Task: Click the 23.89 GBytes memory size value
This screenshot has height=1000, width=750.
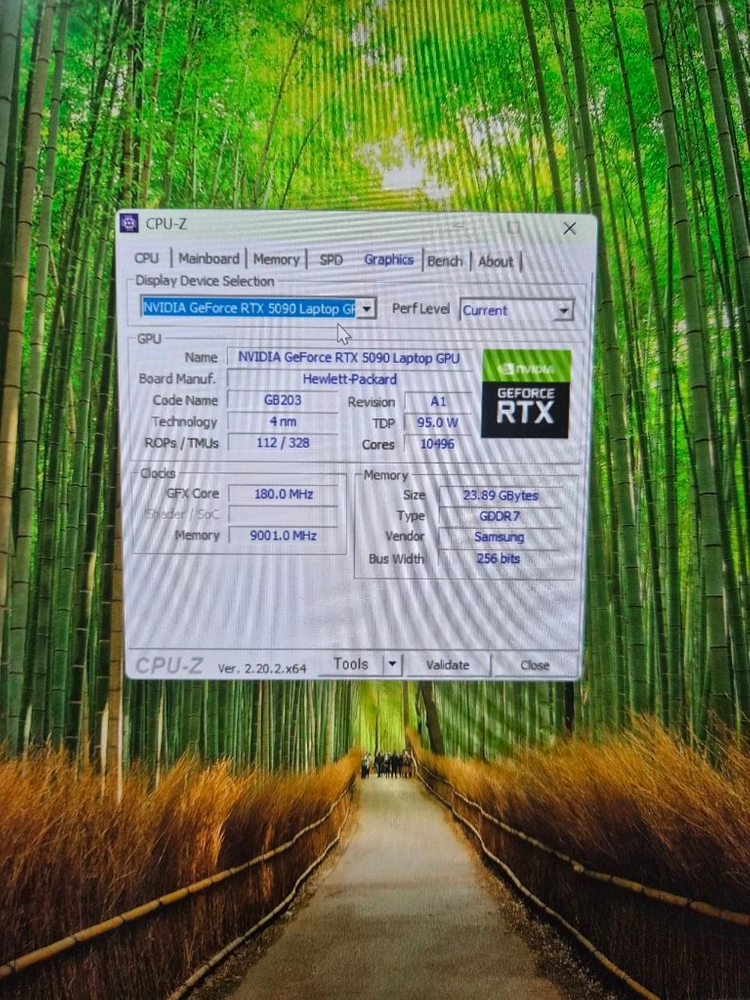Action: pyautogui.click(x=501, y=496)
